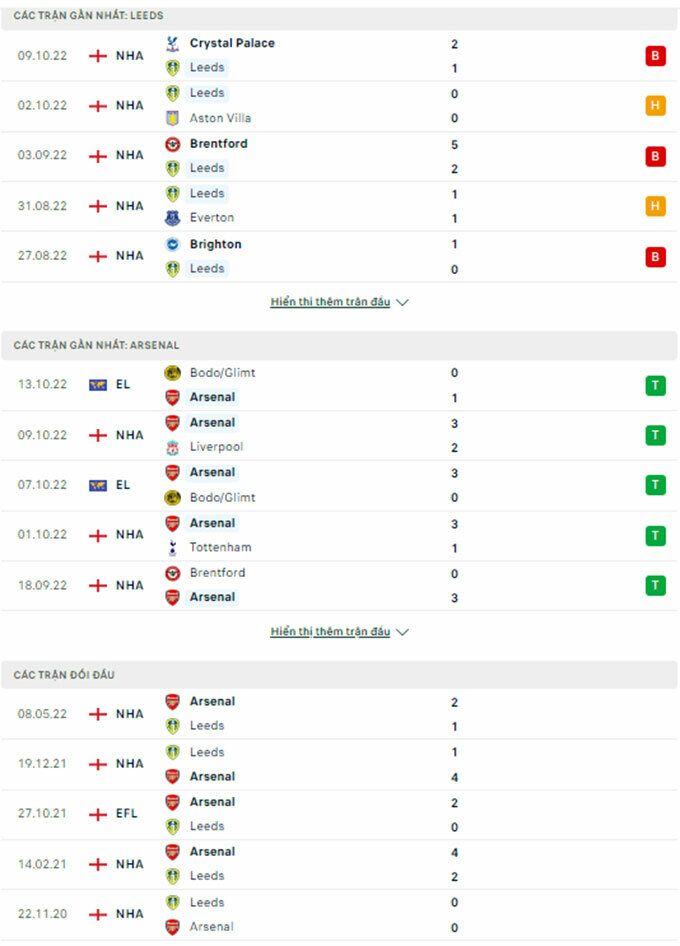Click the Liverpool club crest
Screen dimensions: 680x946
click(172, 447)
